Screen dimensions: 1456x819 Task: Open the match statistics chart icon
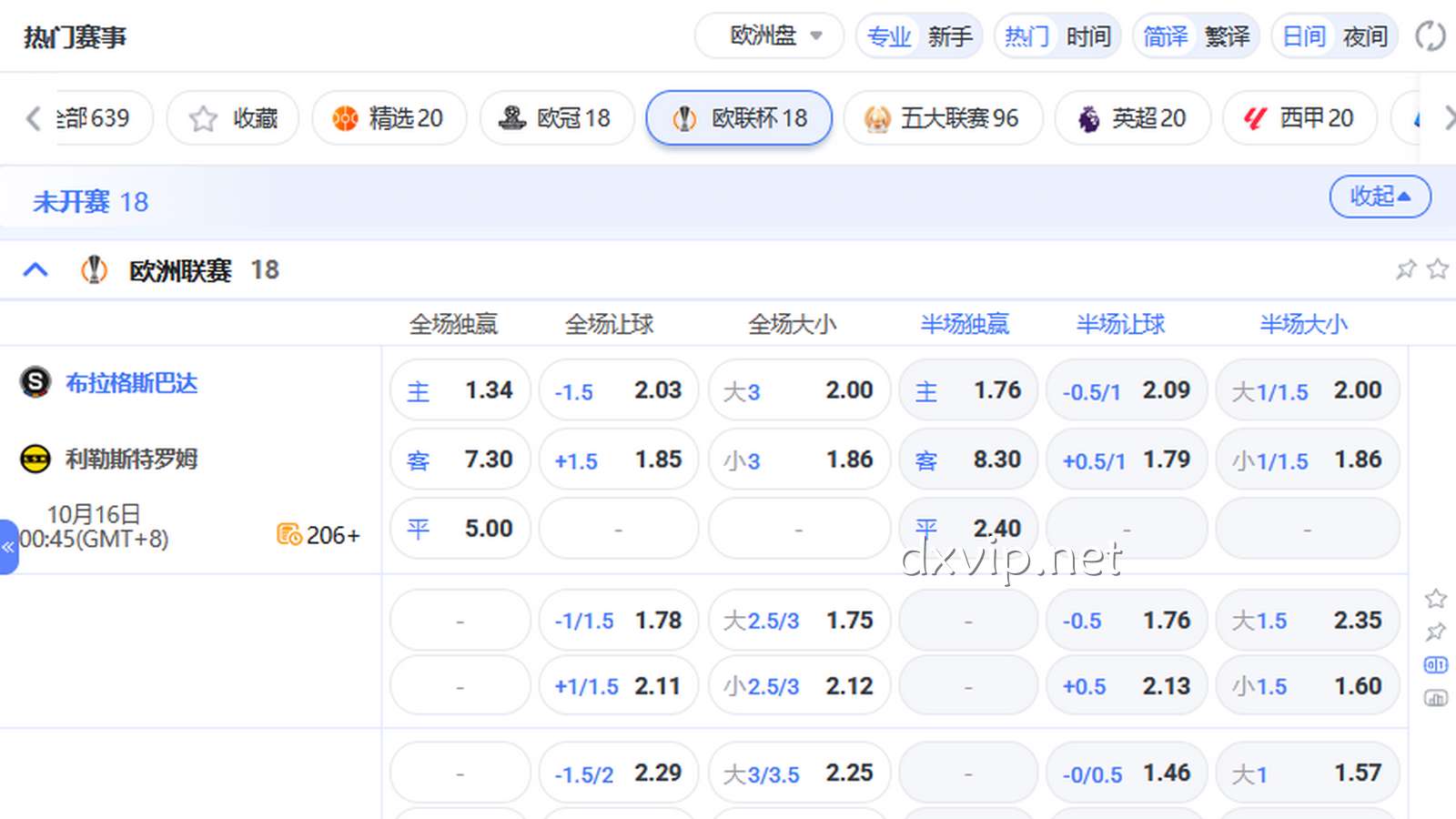[x=1436, y=699]
